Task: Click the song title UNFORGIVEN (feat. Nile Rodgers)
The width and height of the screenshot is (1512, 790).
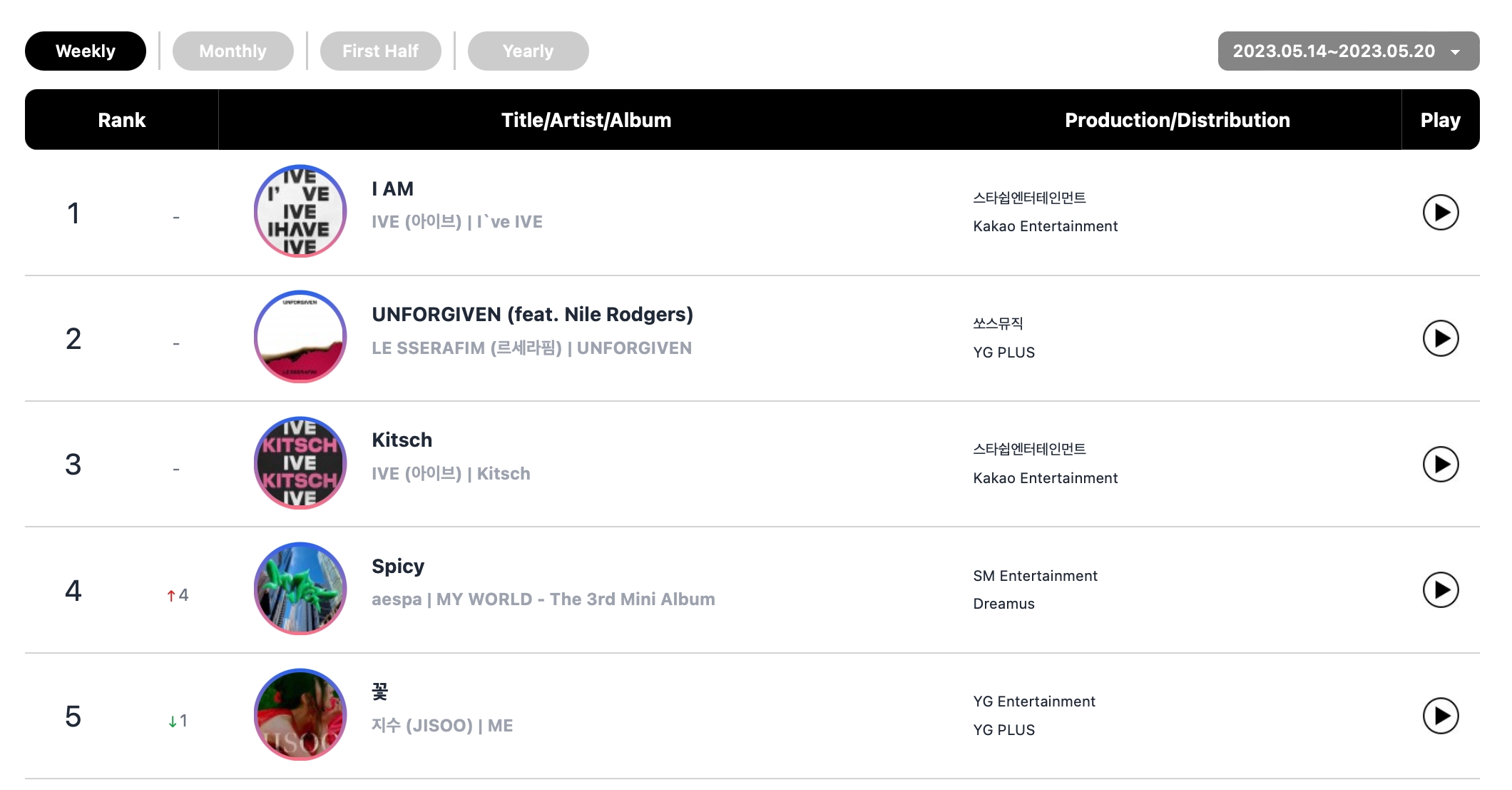Action: click(532, 315)
